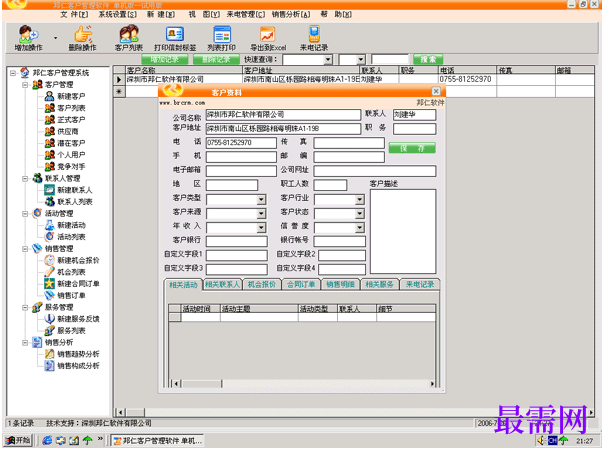Click the green 搜索 button
Viewport: 606px width, 451px height.
[428, 60]
